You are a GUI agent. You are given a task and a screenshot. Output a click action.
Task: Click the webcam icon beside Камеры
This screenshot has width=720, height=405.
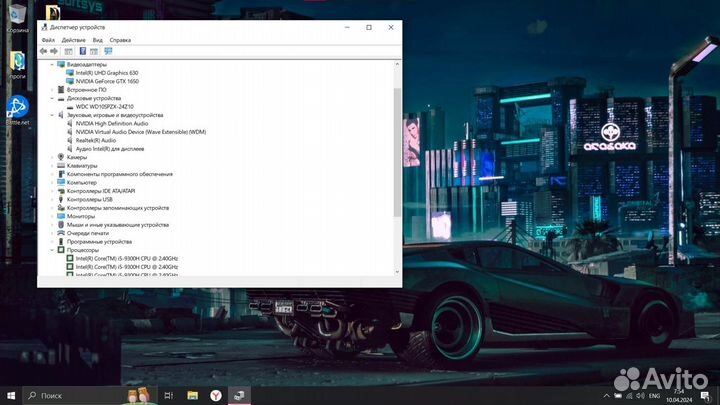[61, 157]
